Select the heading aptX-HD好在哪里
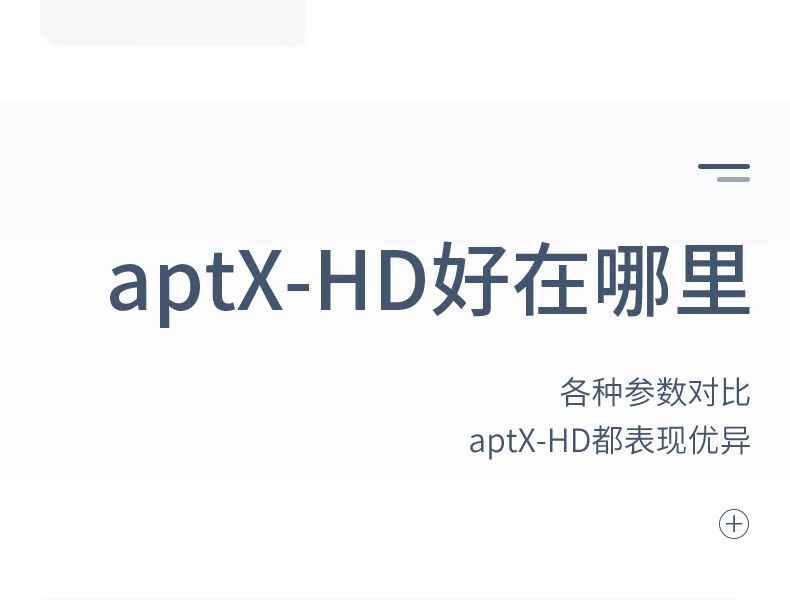This screenshot has height=600, width=790. pos(429,281)
